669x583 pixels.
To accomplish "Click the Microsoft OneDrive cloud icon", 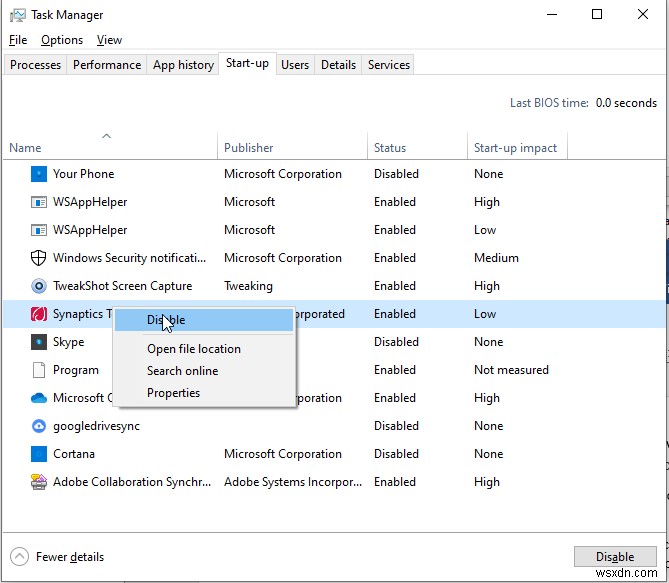I will tap(38, 398).
